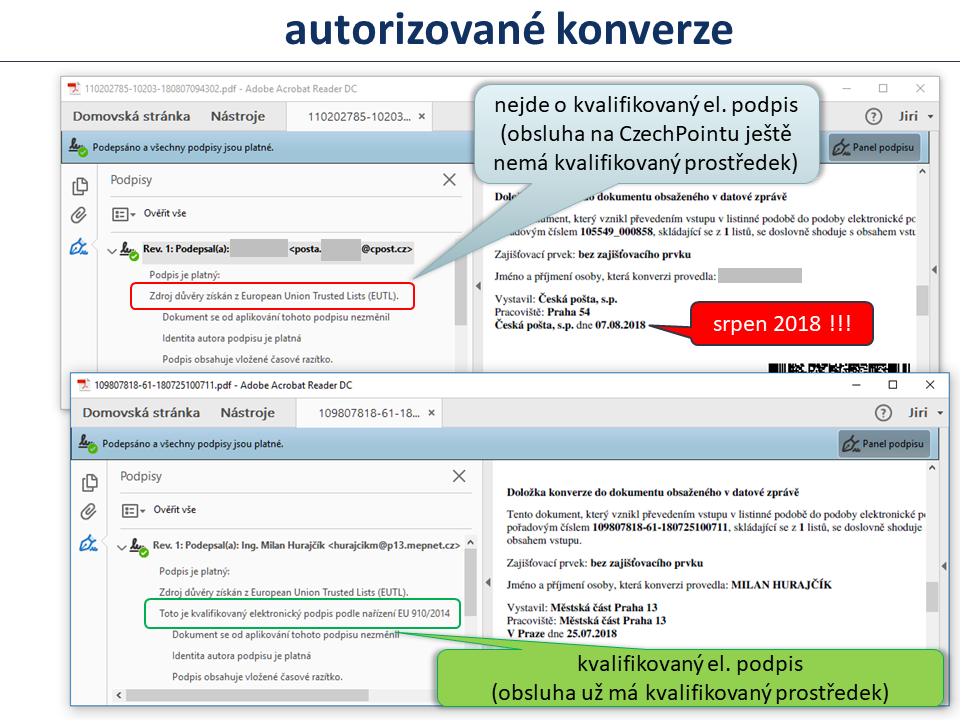Close the 109807818-61-18 document tab
The height and width of the screenshot is (720, 960).
(x=432, y=413)
